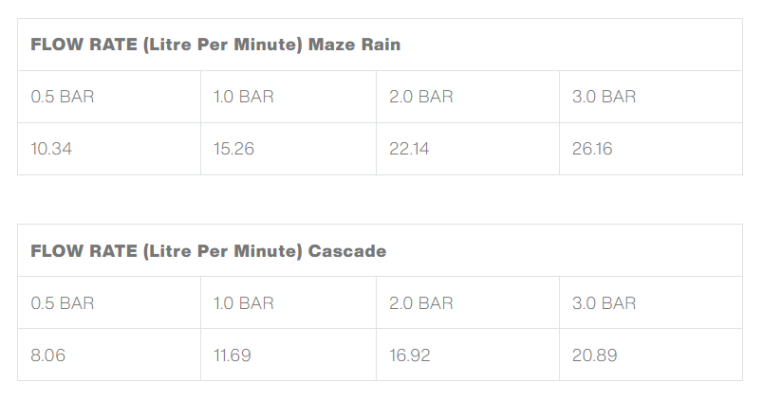Click the Cascade flow rate table header
The height and width of the screenshot is (400, 763).
click(x=208, y=251)
